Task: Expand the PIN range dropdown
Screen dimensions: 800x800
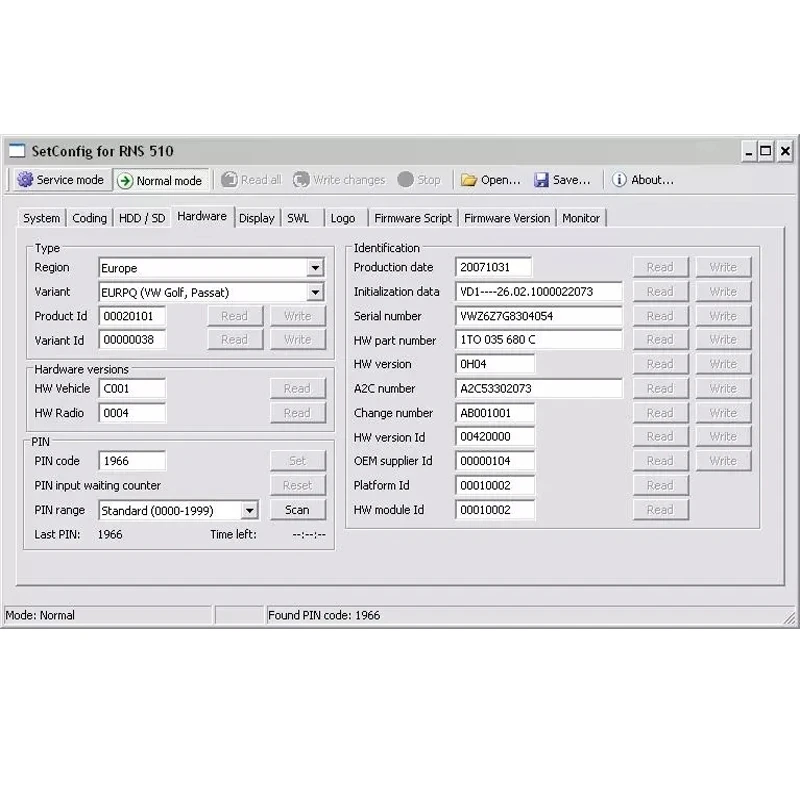Action: (249, 510)
